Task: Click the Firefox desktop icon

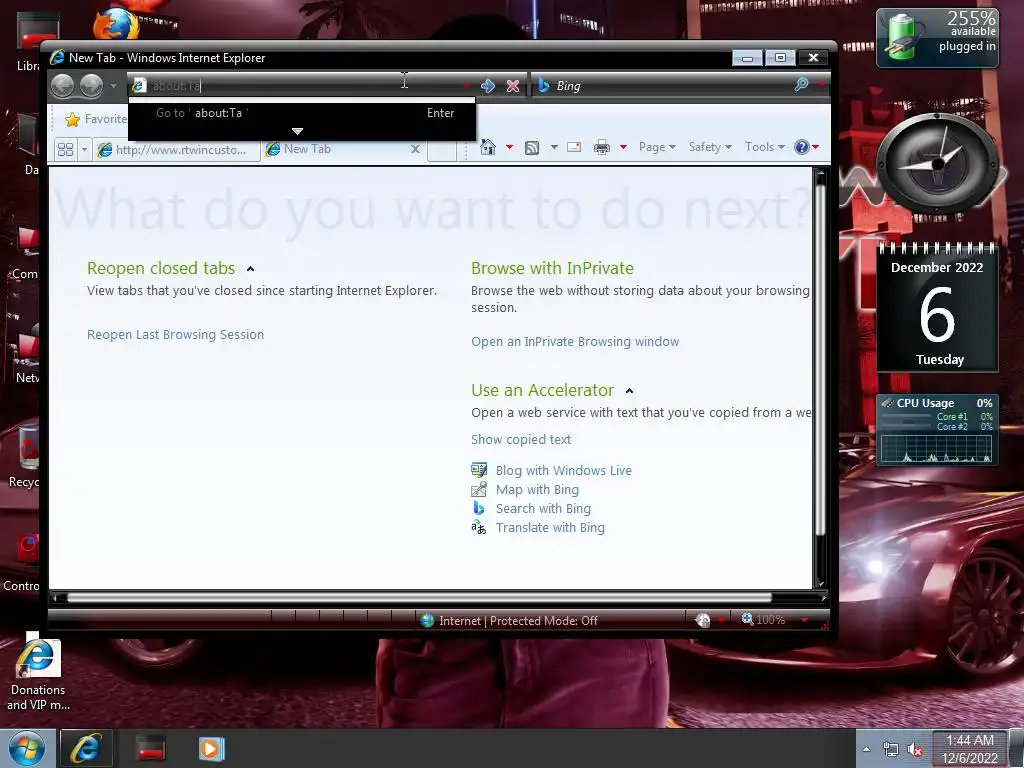Action: (116, 25)
